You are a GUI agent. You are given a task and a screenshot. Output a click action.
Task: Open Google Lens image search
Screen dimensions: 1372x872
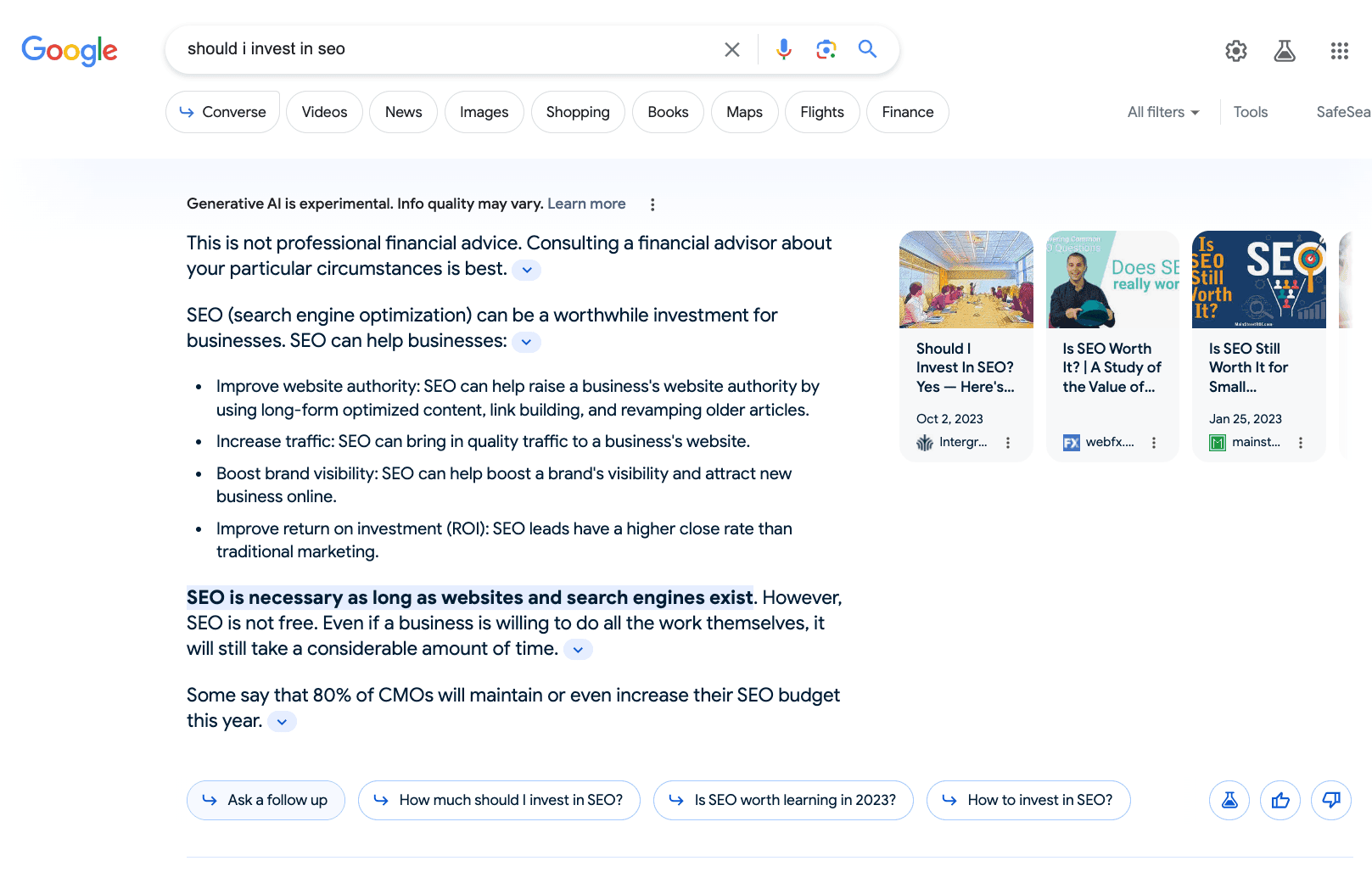[826, 49]
